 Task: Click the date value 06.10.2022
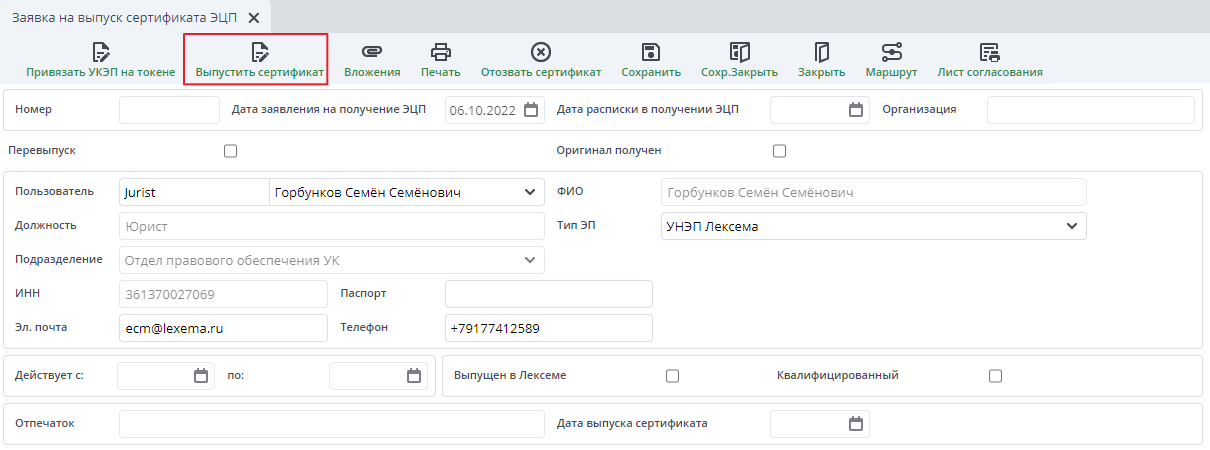tap(483, 111)
